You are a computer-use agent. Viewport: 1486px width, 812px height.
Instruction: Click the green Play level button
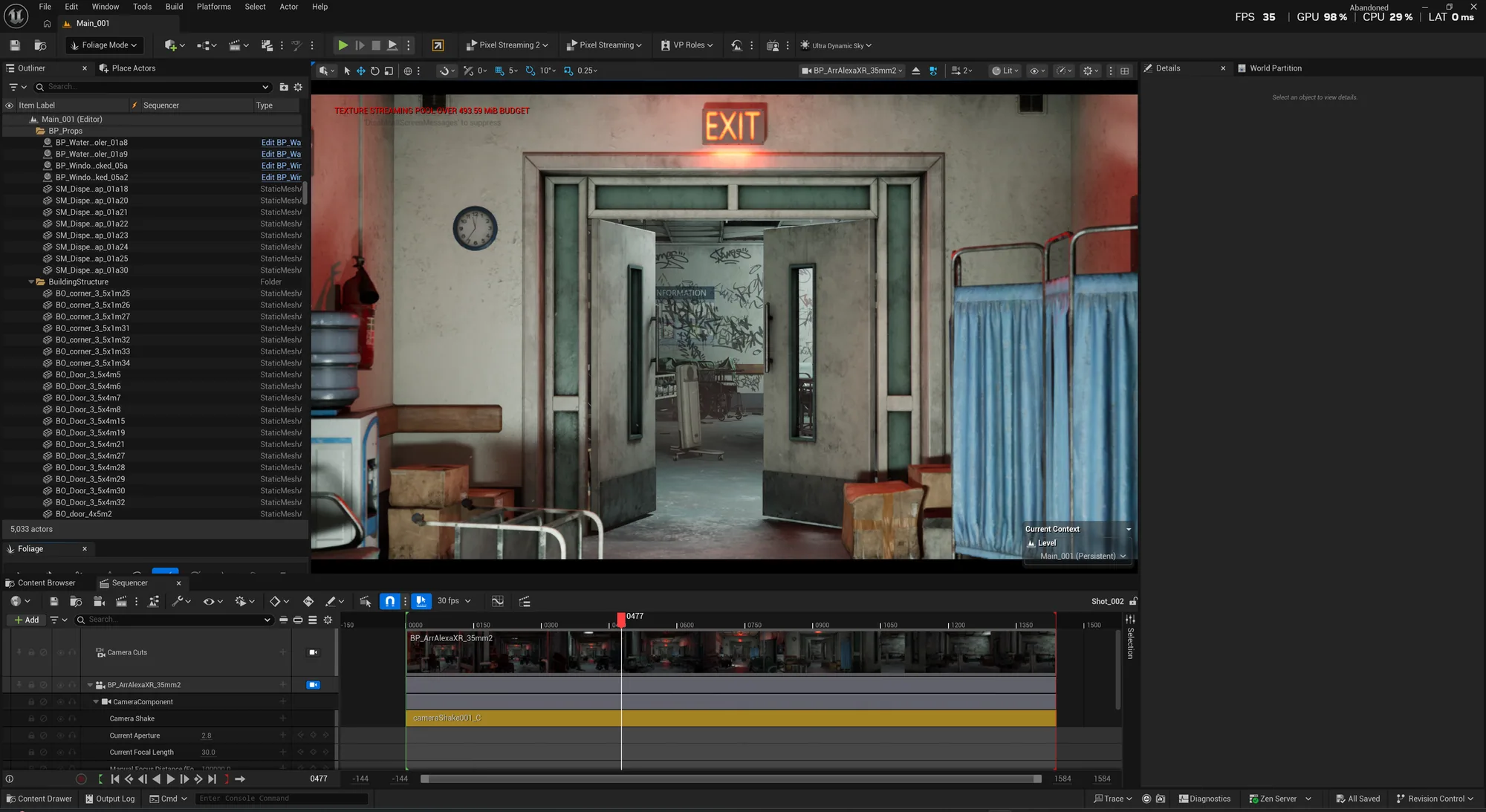point(343,45)
